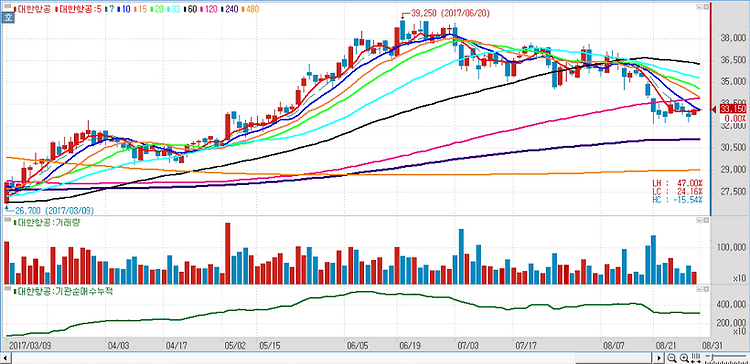Click the zoom out magnifier icon

point(672,358)
